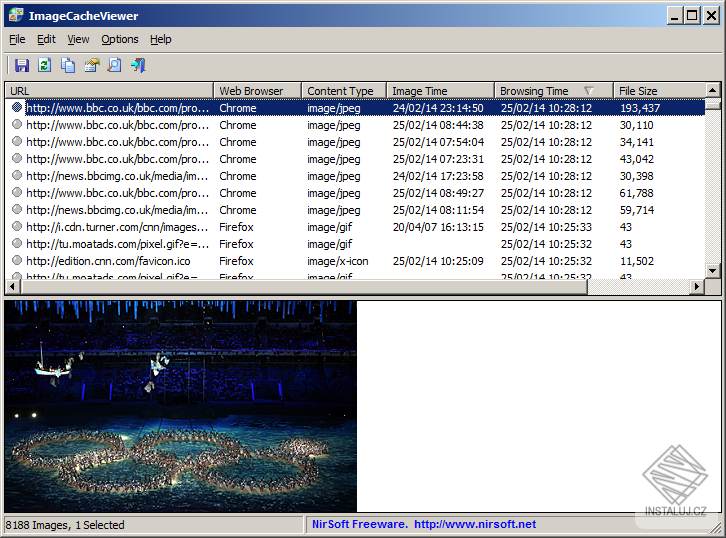This screenshot has height=538, width=726.
Task: Click the vertical scrollbar down arrow
Action: click(713, 270)
